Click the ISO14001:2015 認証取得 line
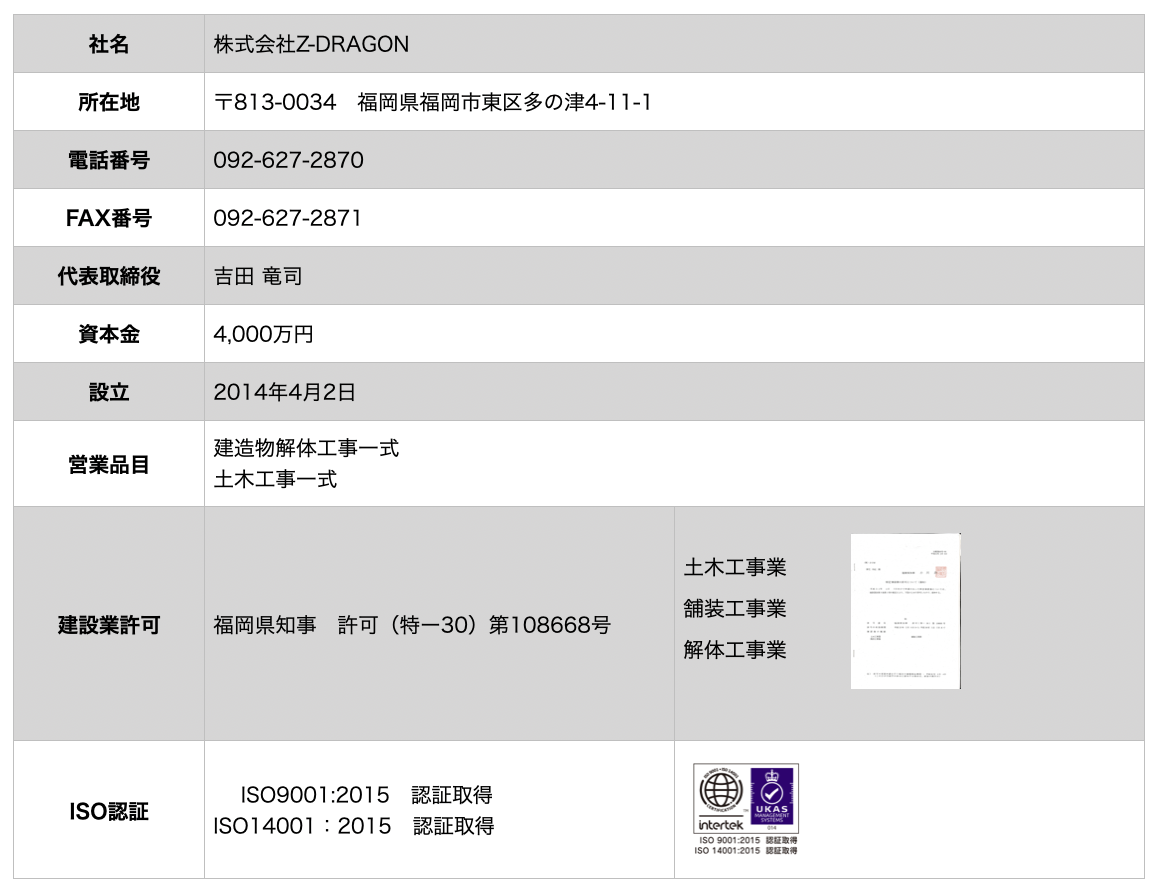 coord(354,826)
